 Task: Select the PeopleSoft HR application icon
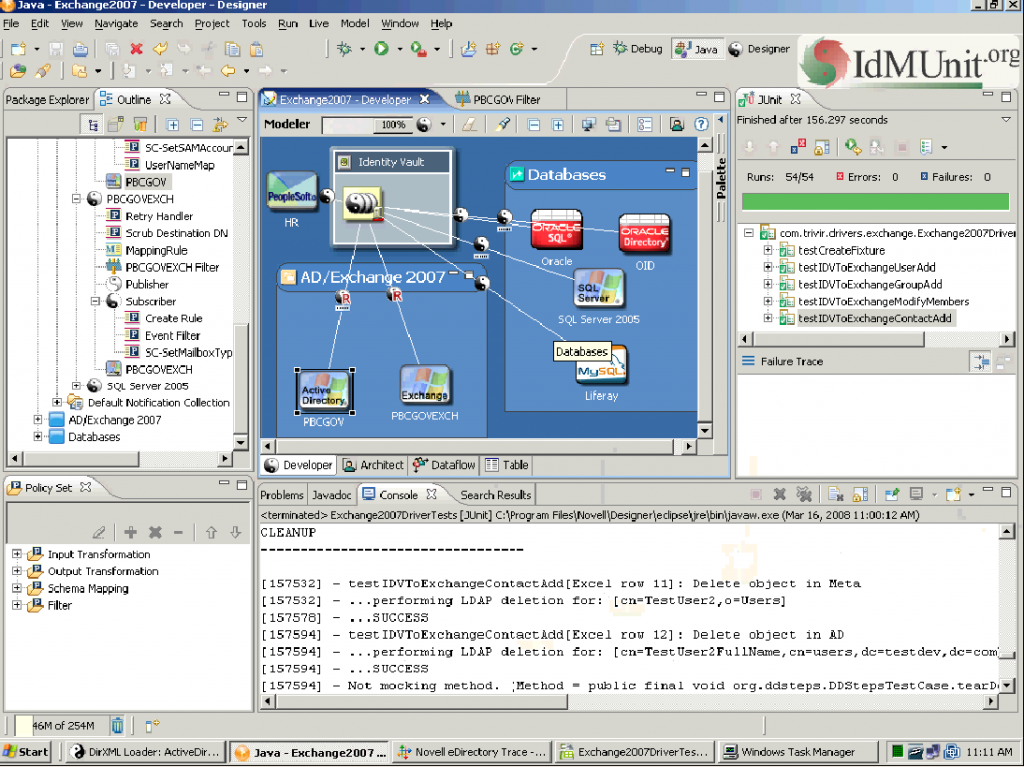[x=292, y=191]
